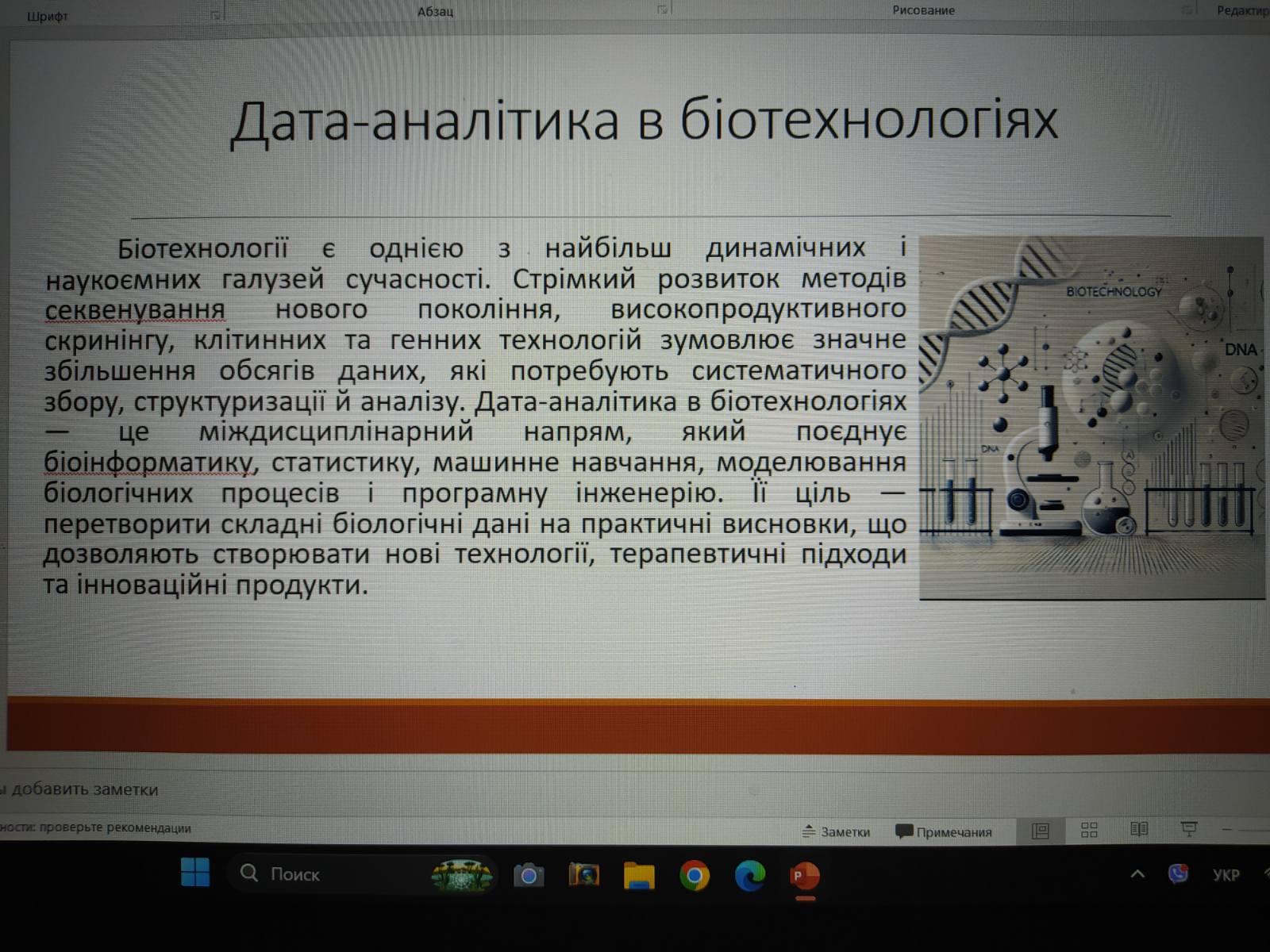Open the Camera app from taskbar
1270x952 pixels.
coord(529,876)
